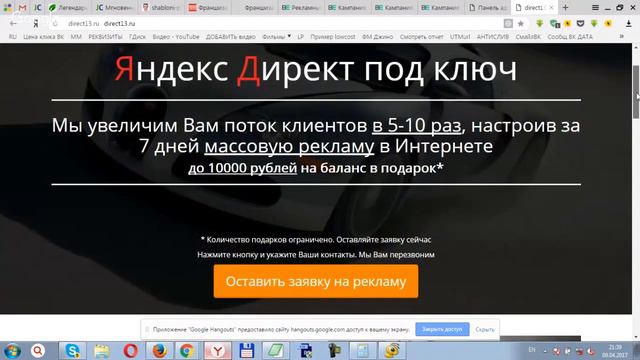Screen dimensions: 640x360
Task: Open the "Видео - YouTube" bookmark
Action: click(x=176, y=37)
